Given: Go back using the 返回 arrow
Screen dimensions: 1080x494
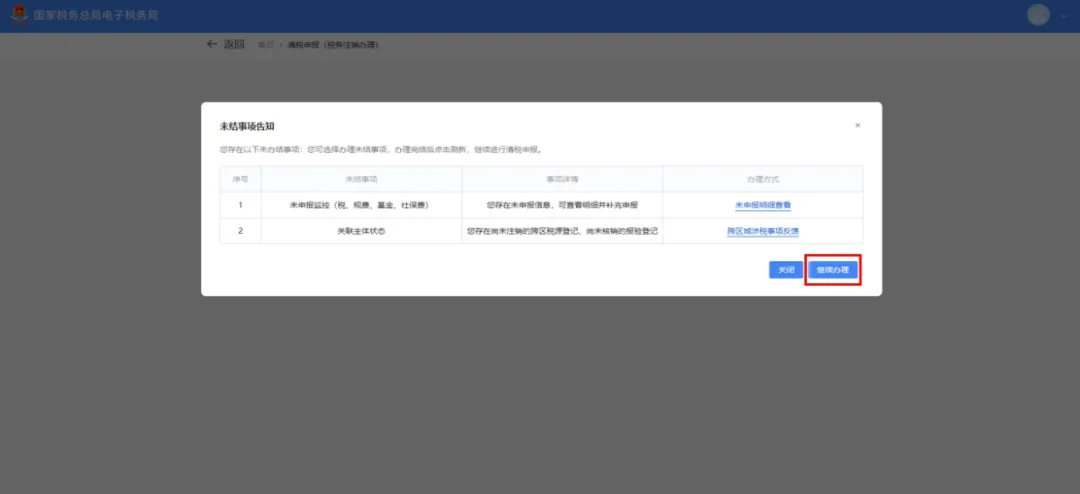Looking at the screenshot, I should pyautogui.click(x=225, y=44).
